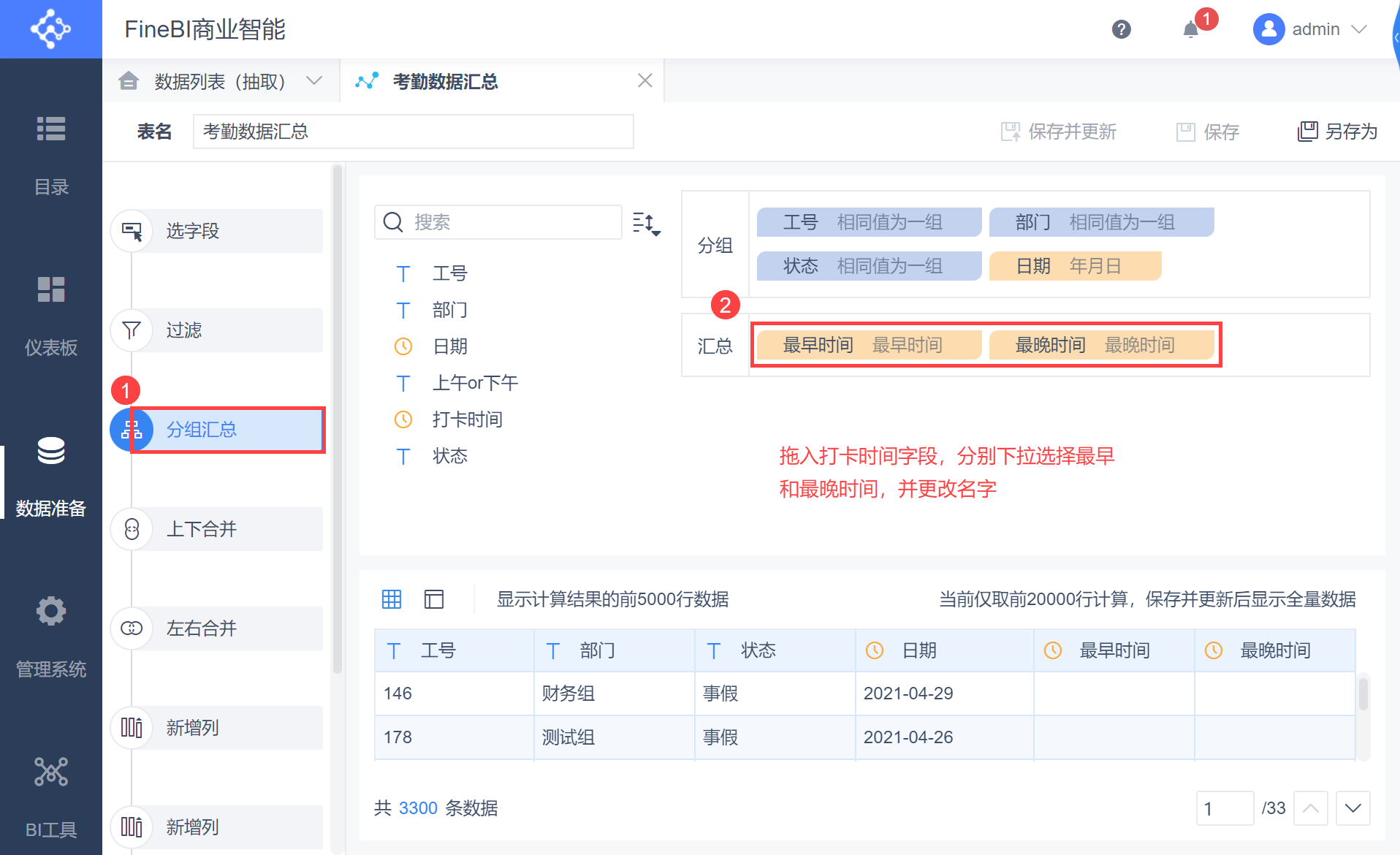Expand the admin account dropdown
Viewport: 1400px width, 855px height.
[x=1359, y=29]
